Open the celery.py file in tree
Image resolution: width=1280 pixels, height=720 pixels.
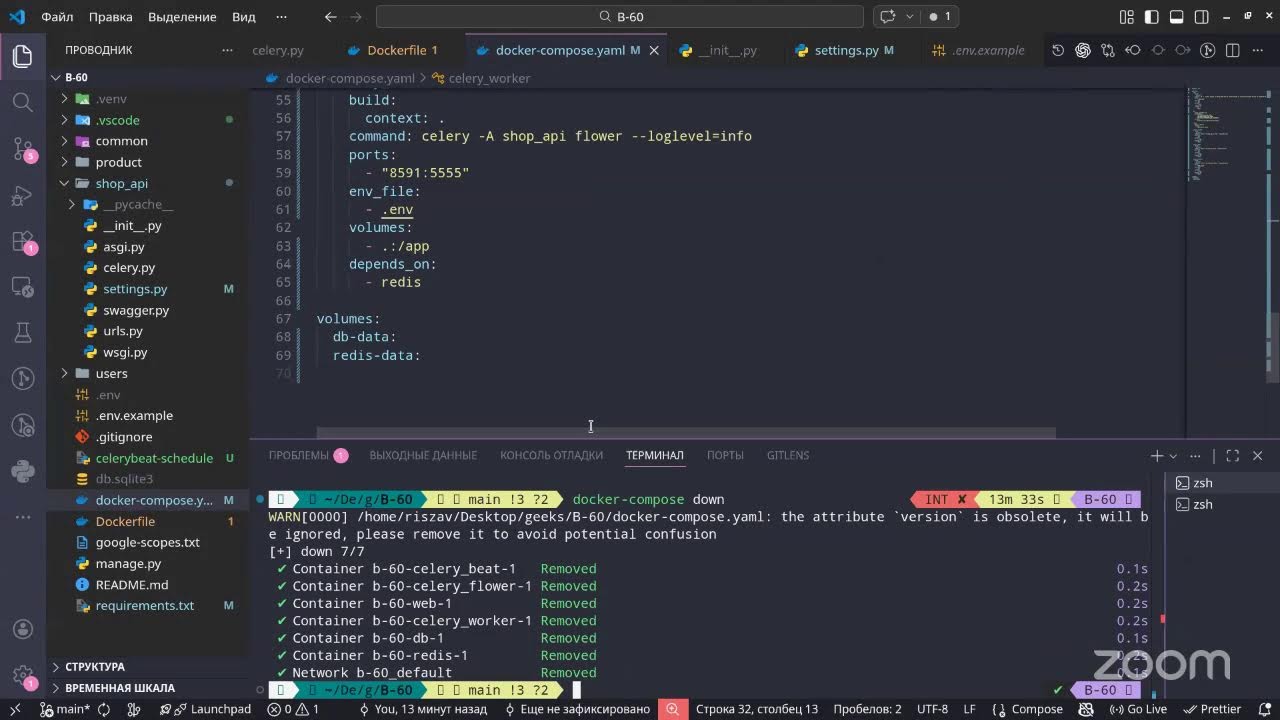click(x=129, y=268)
